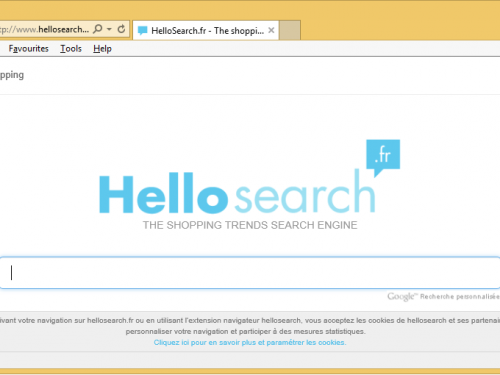Screen dimensions: 500x375
Task: Select the HelloSearch.fr tab
Action: point(206,30)
